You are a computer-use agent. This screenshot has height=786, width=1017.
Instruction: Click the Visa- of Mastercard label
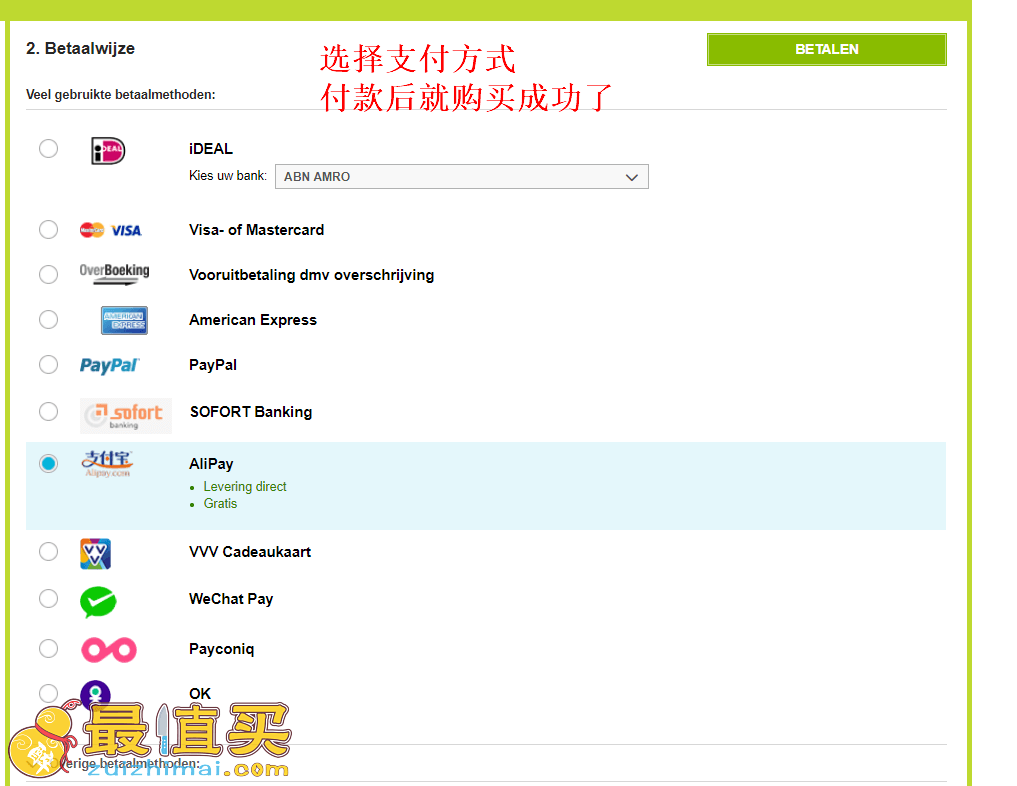click(256, 230)
